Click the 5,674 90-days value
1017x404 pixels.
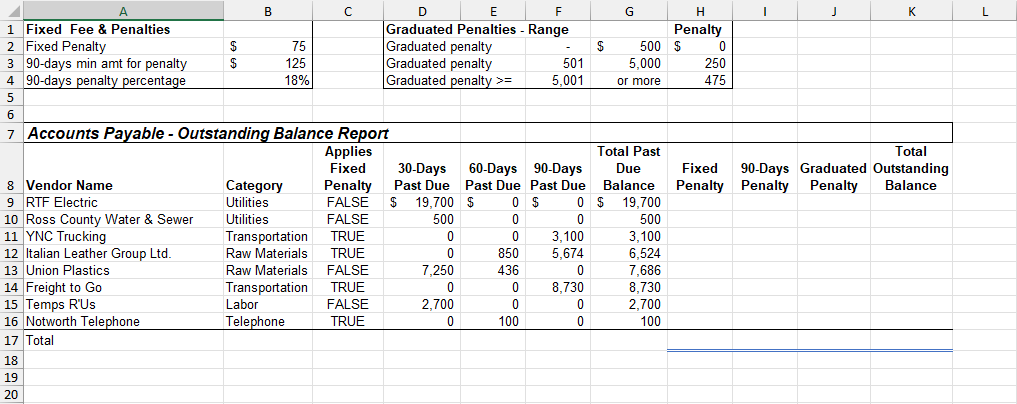pyautogui.click(x=558, y=253)
